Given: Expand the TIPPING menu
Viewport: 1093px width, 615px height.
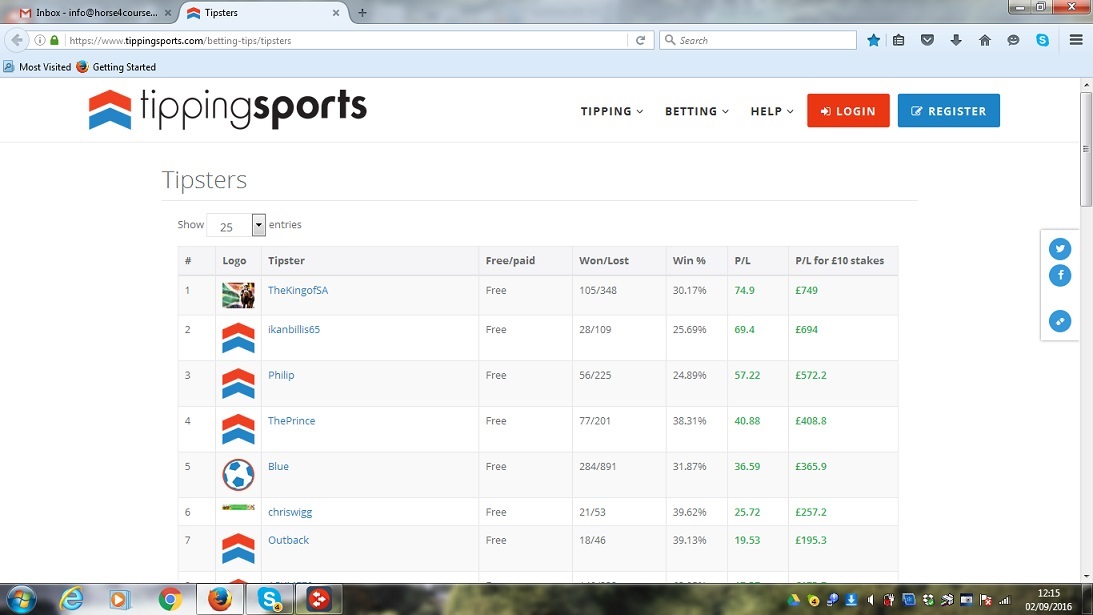Looking at the screenshot, I should click(611, 111).
